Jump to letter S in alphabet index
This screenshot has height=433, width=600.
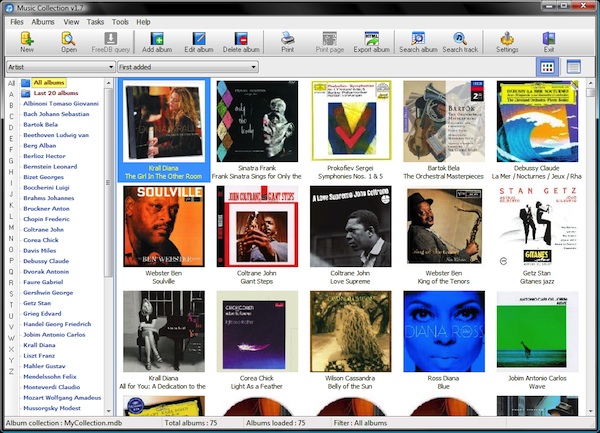(11, 294)
